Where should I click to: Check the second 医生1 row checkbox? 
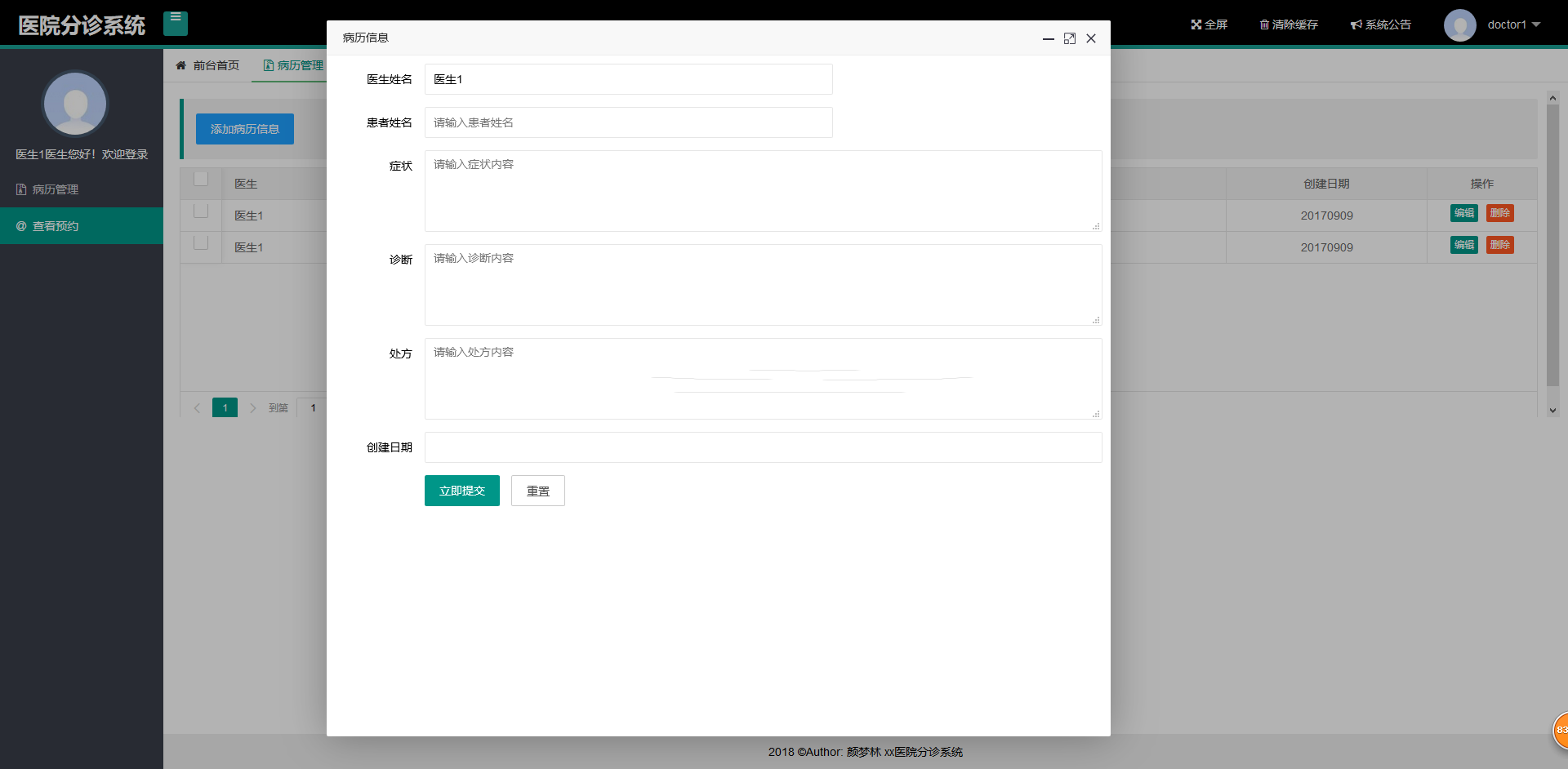[x=201, y=242]
